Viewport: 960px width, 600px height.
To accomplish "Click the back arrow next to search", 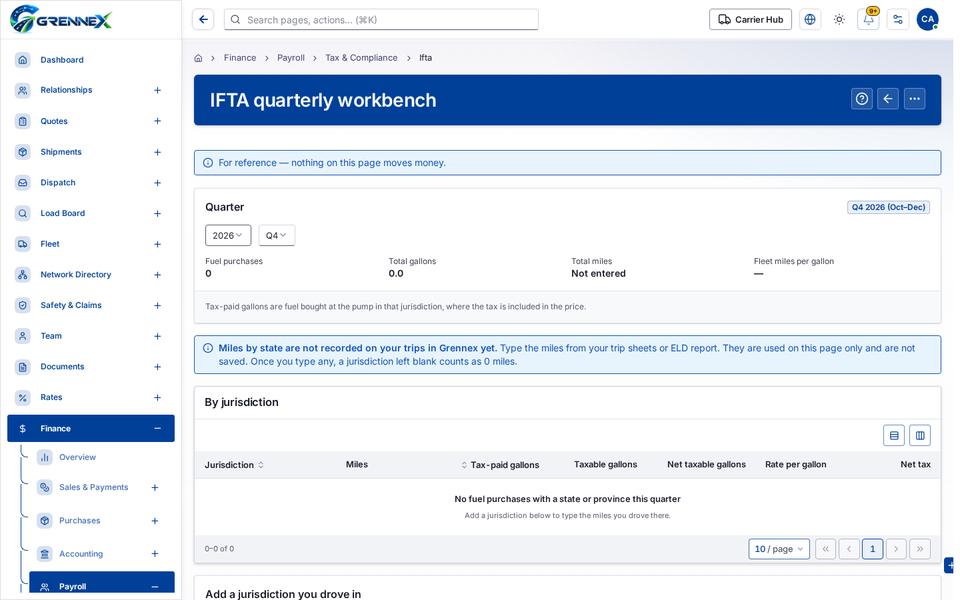I will 203,20.
